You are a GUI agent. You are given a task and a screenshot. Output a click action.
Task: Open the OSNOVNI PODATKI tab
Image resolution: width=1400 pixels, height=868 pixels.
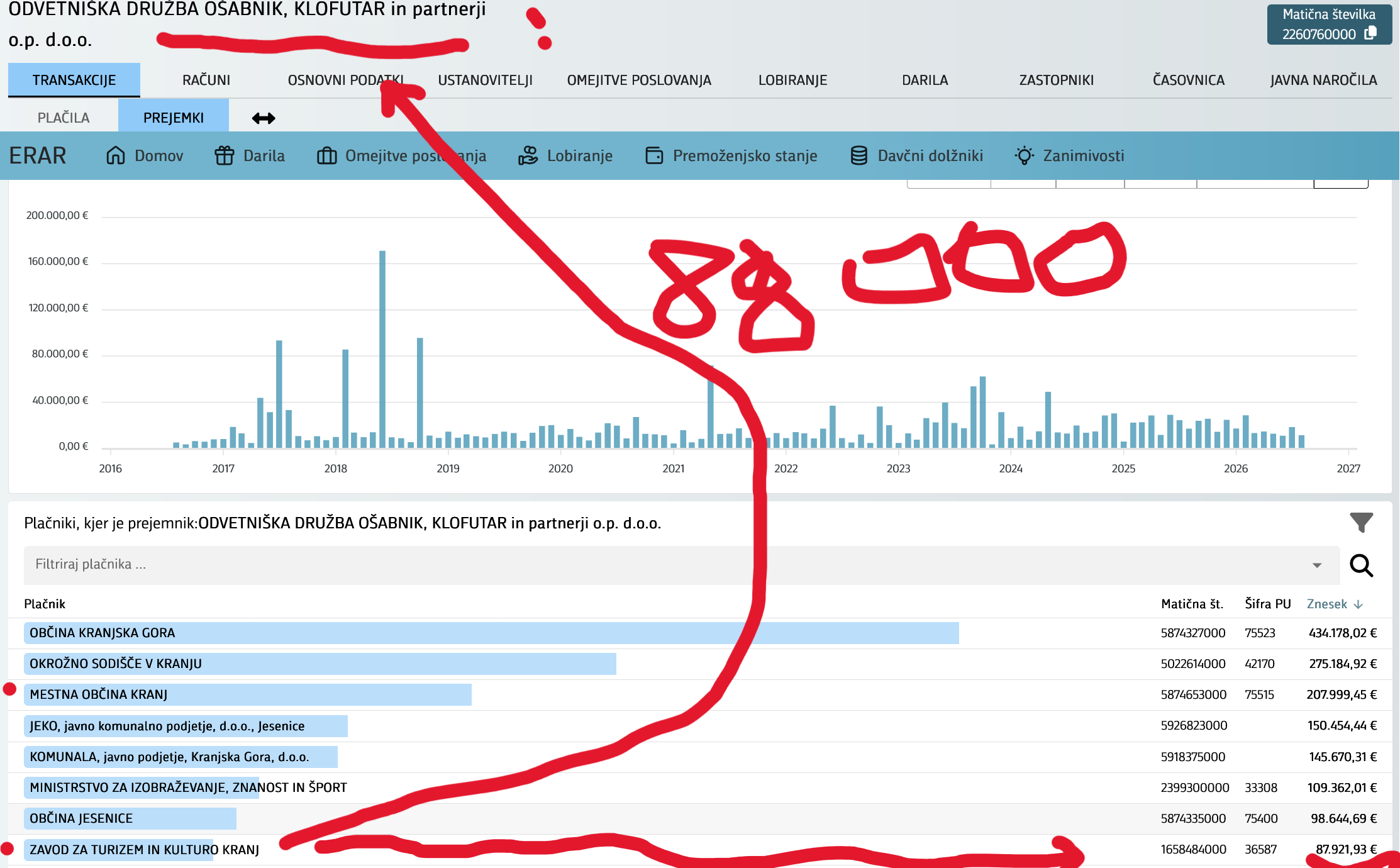tap(346, 80)
